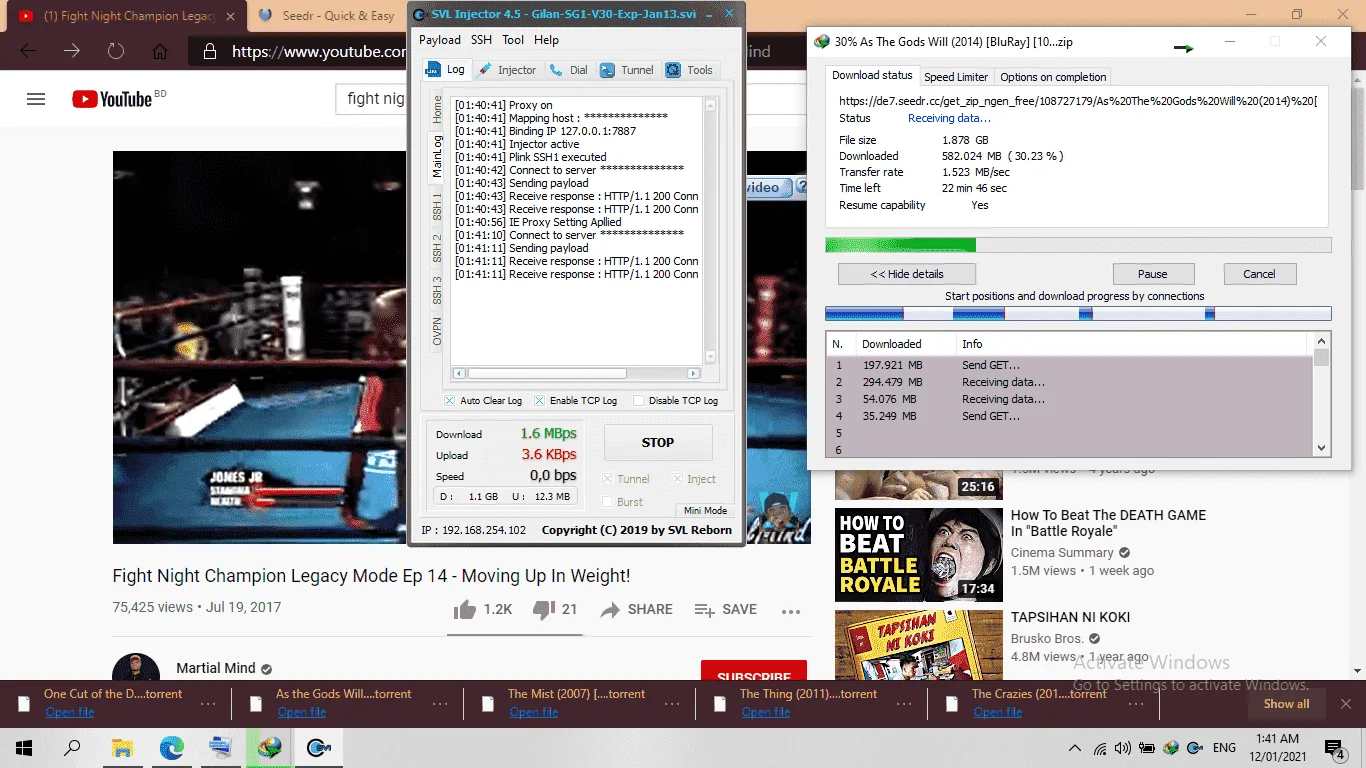Check Disable TCP Log checkbox
Image resolution: width=1366 pixels, height=768 pixels.
638,401
